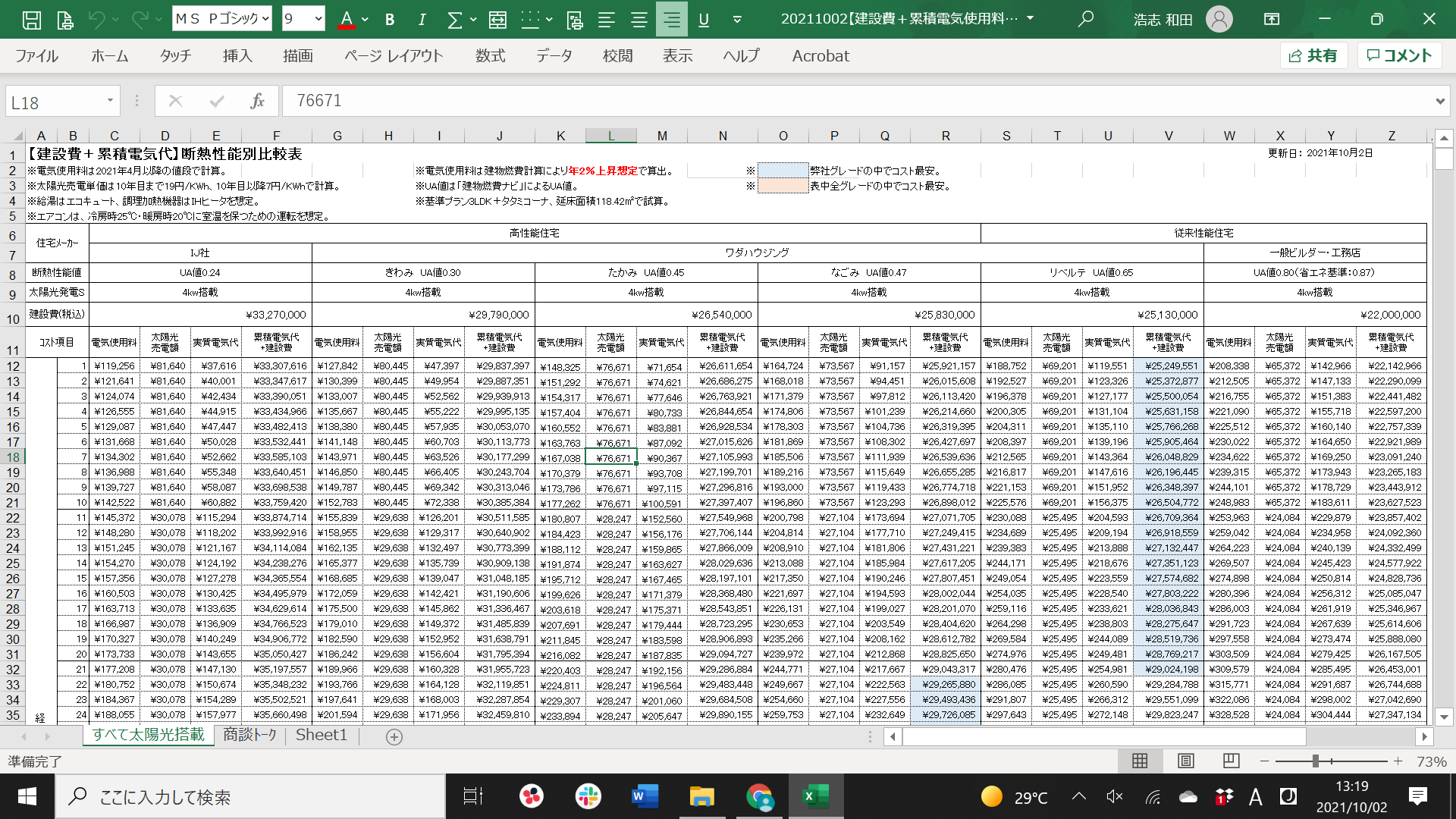The height and width of the screenshot is (819, 1456).
Task: Toggle italic formatting
Action: tap(422, 20)
